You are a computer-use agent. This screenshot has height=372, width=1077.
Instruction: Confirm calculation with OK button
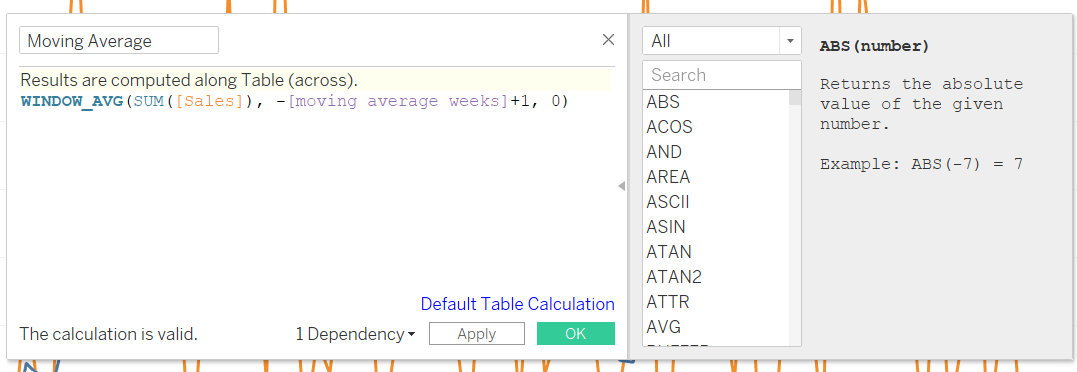click(576, 334)
